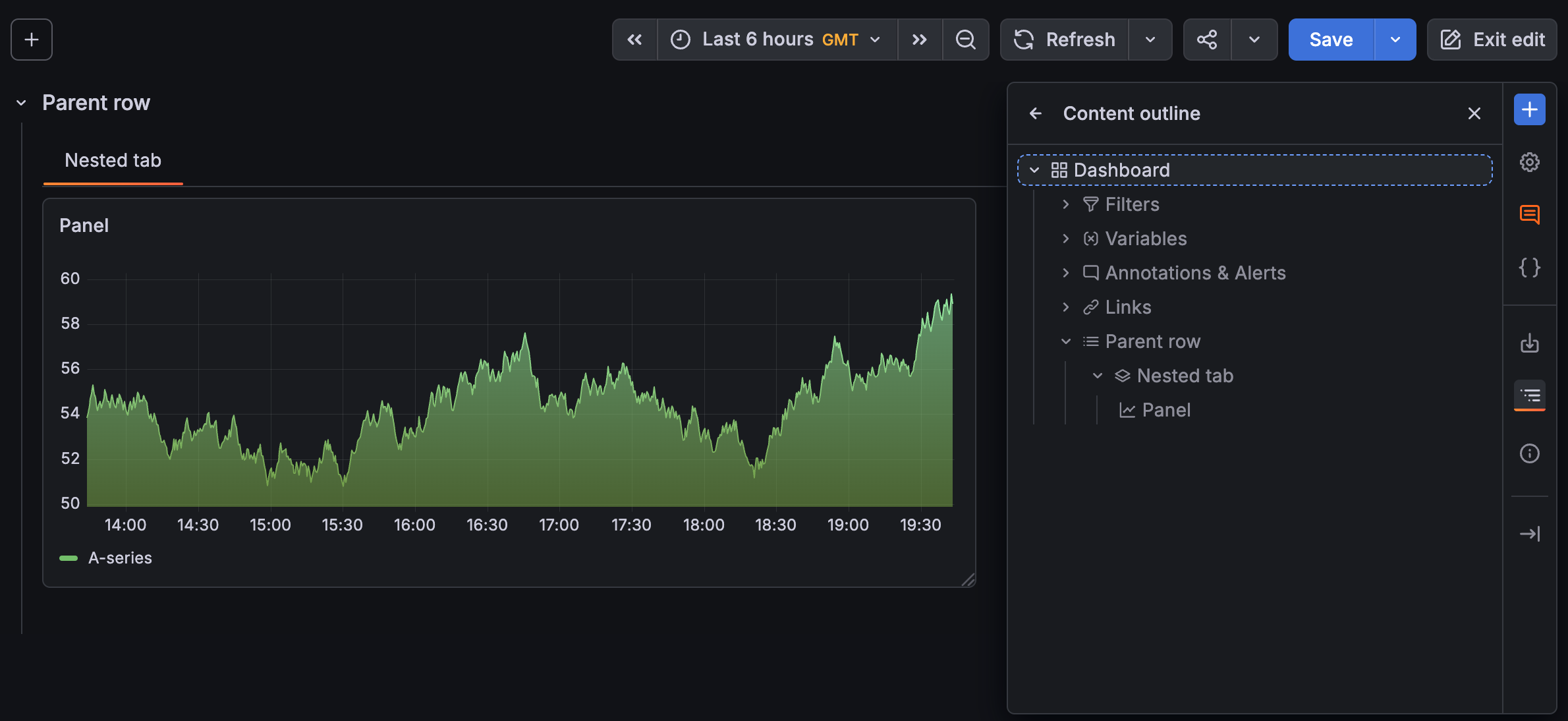Click the Filters funnel icon
Image resolution: width=1568 pixels, height=721 pixels.
[x=1091, y=204]
